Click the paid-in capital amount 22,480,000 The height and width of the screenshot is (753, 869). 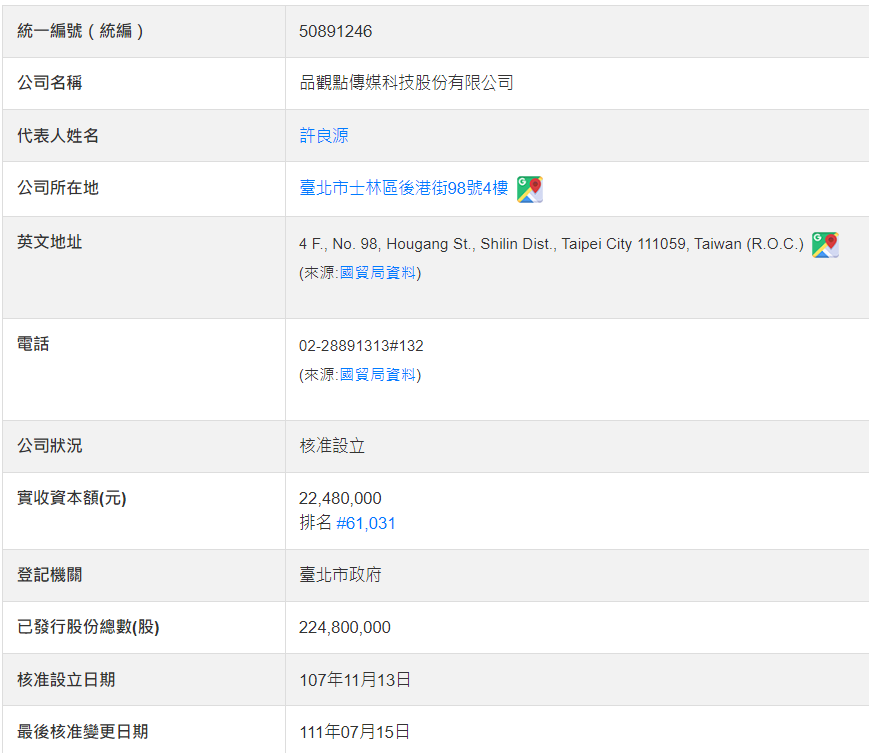point(340,498)
